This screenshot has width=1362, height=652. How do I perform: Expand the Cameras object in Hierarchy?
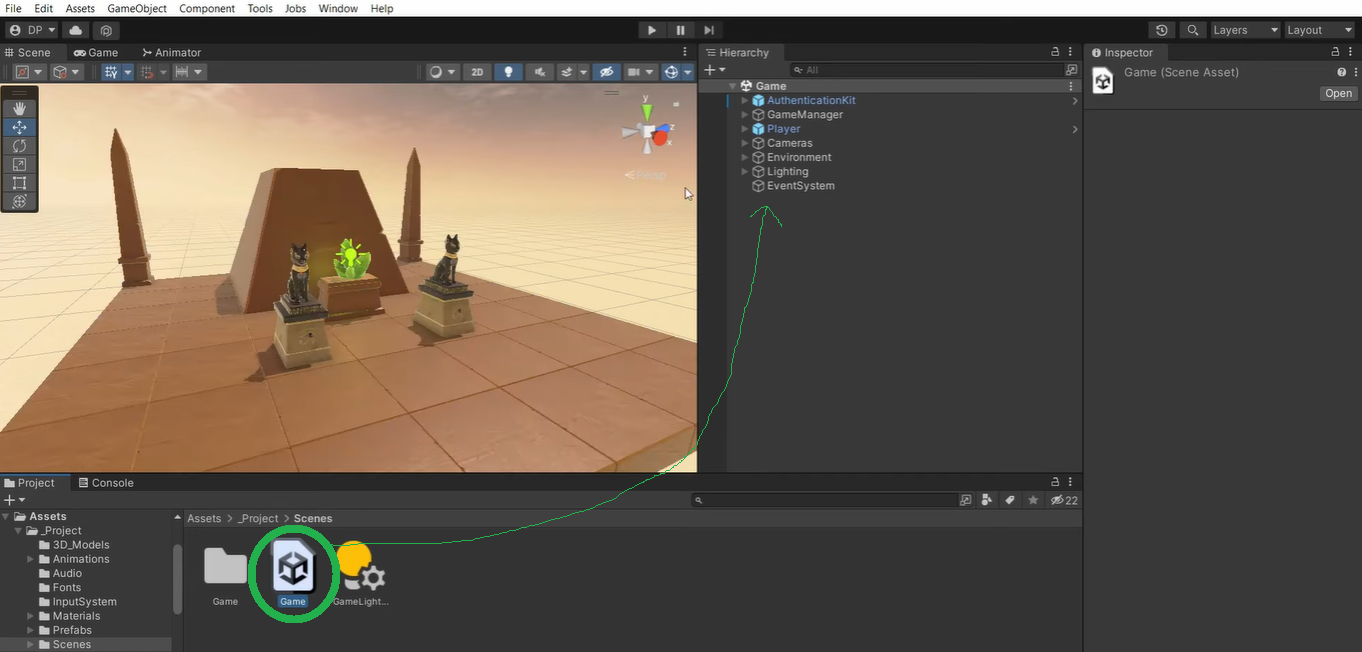click(745, 143)
